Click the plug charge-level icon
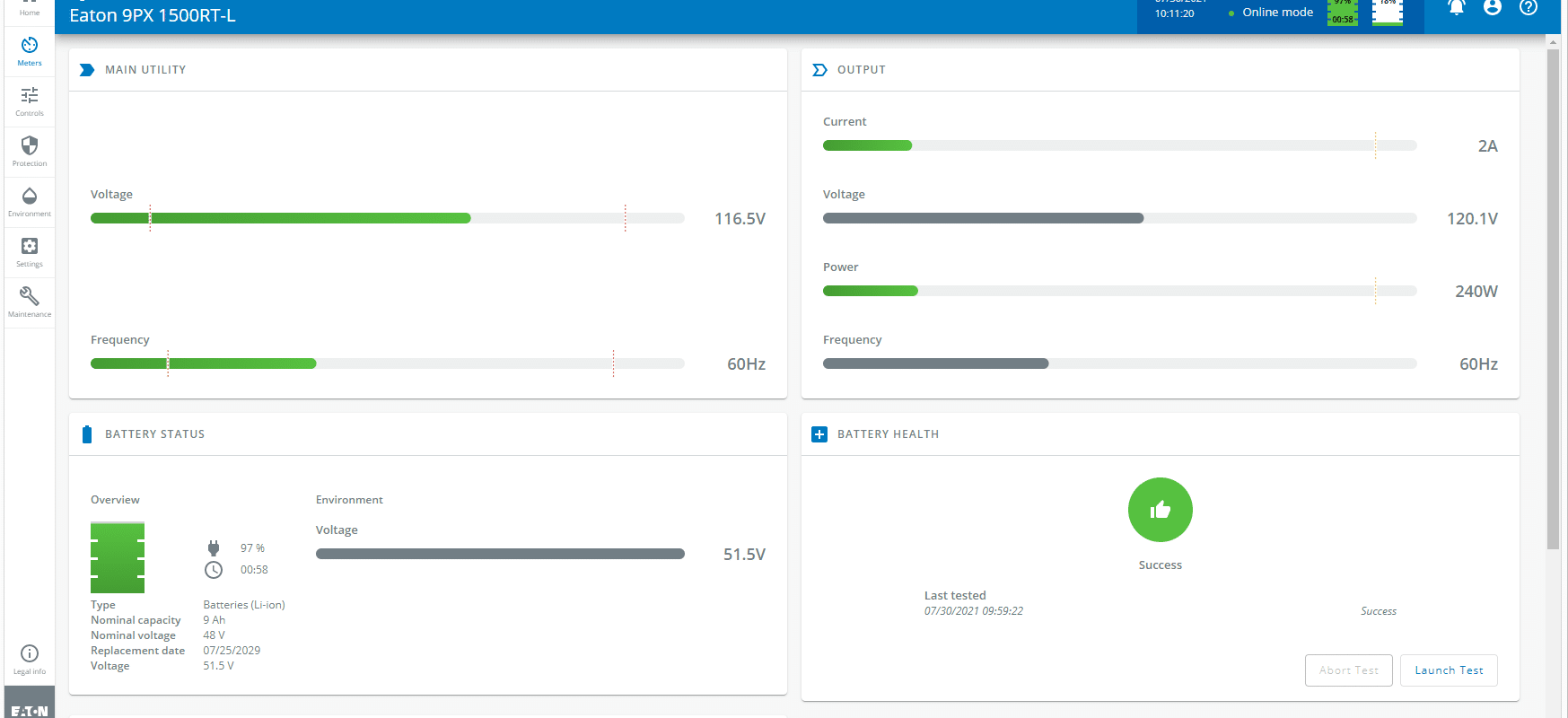 tap(214, 548)
